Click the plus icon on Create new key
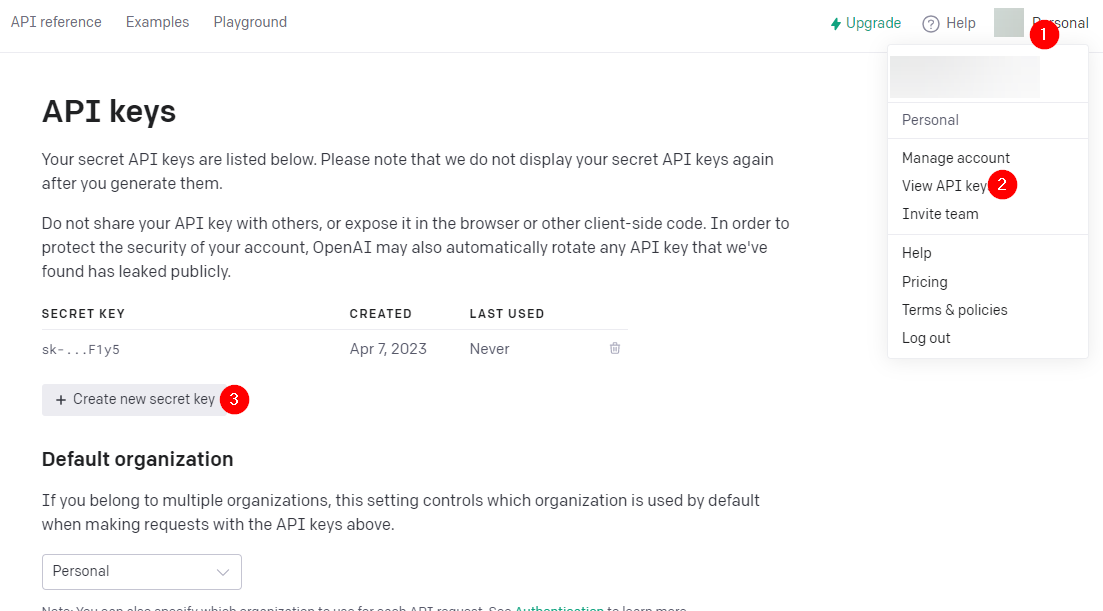Image resolution: width=1103 pixels, height=611 pixels. [61, 399]
